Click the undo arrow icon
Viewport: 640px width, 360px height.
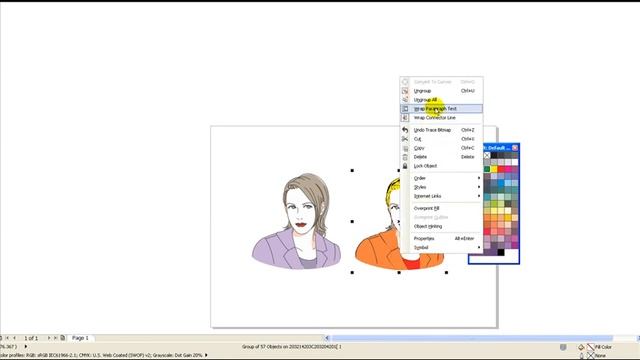tap(405, 130)
